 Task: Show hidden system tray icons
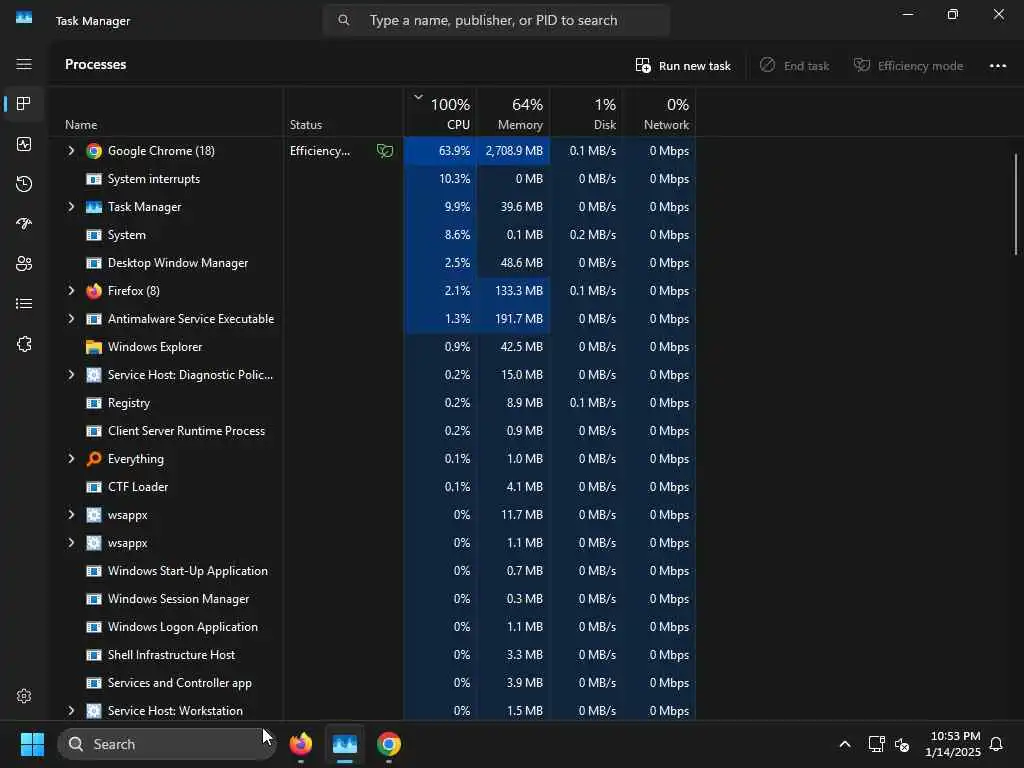point(844,744)
